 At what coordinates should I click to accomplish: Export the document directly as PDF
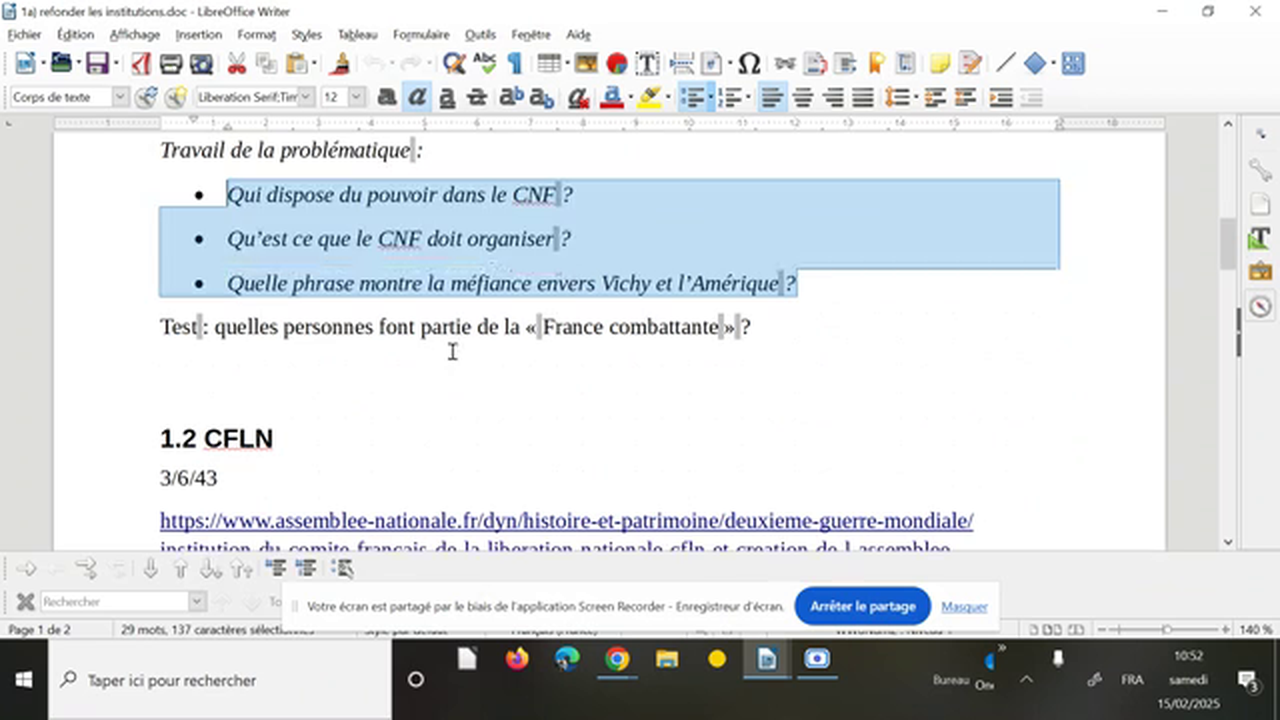(x=141, y=63)
